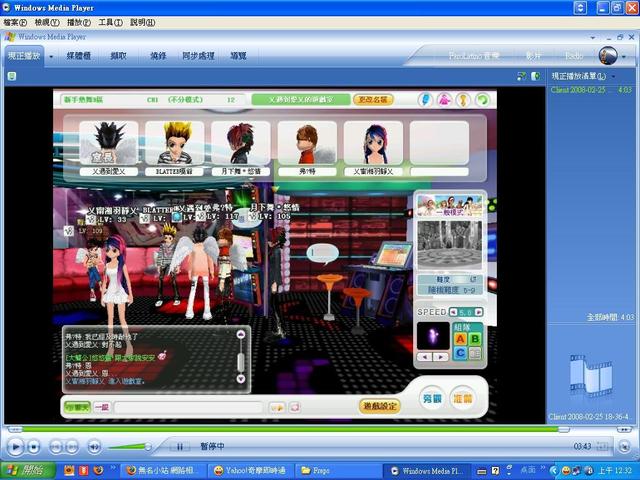Skip to the next track
Screen dimensions: 640x480
pos(72,447)
